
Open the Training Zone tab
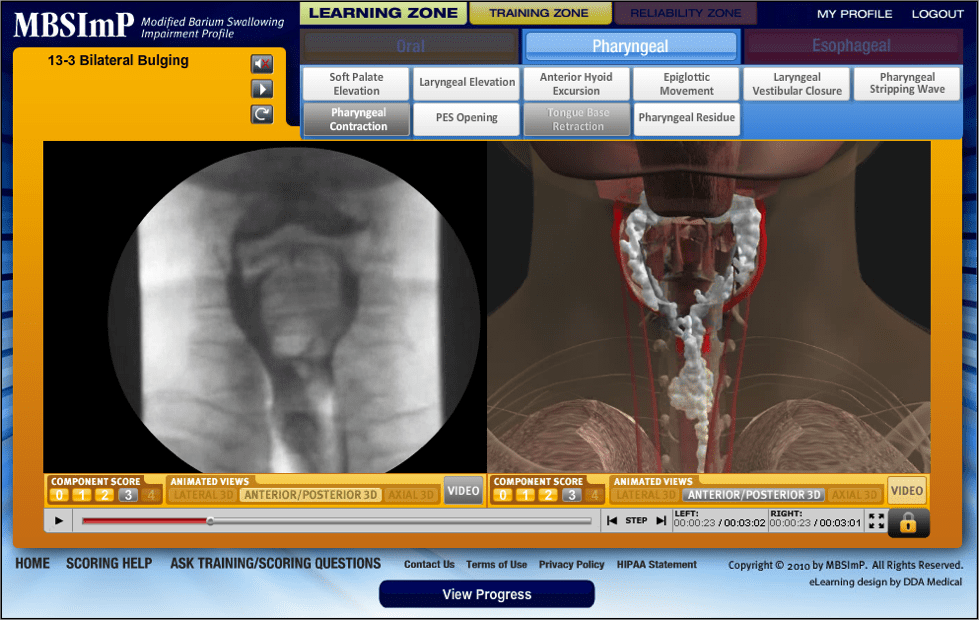(x=538, y=13)
